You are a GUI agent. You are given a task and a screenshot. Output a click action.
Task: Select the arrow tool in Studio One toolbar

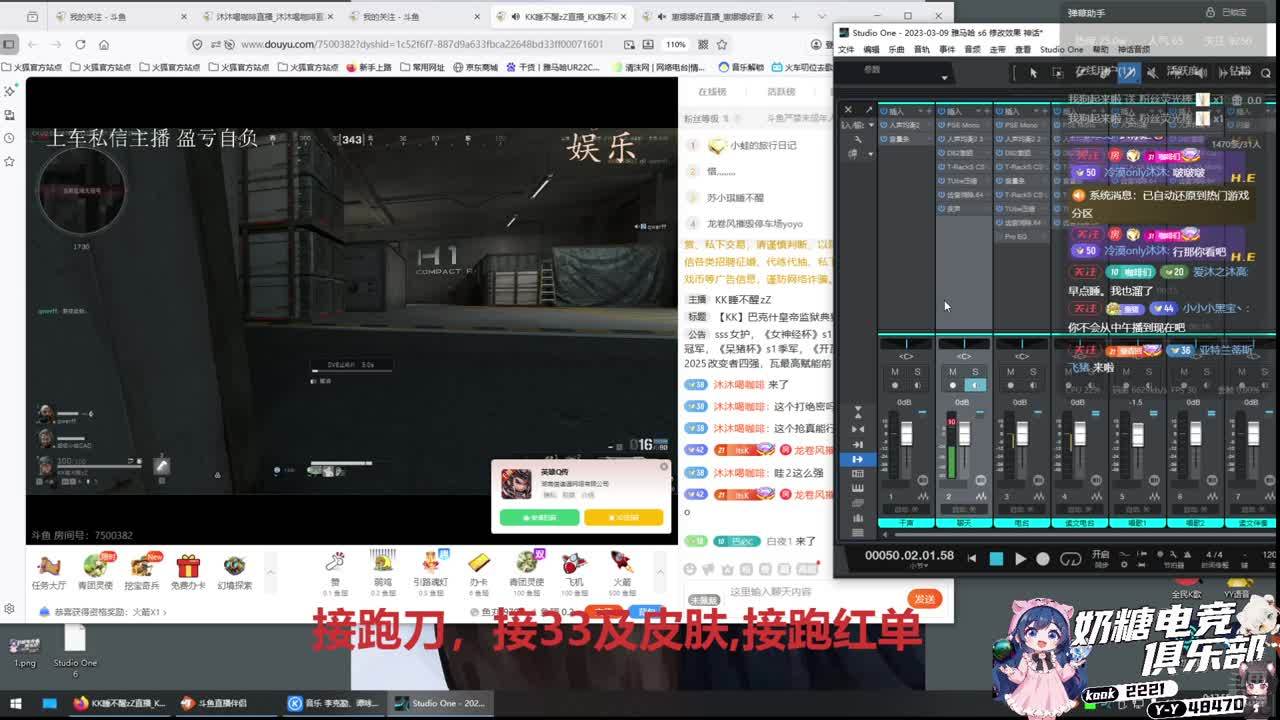(1033, 72)
